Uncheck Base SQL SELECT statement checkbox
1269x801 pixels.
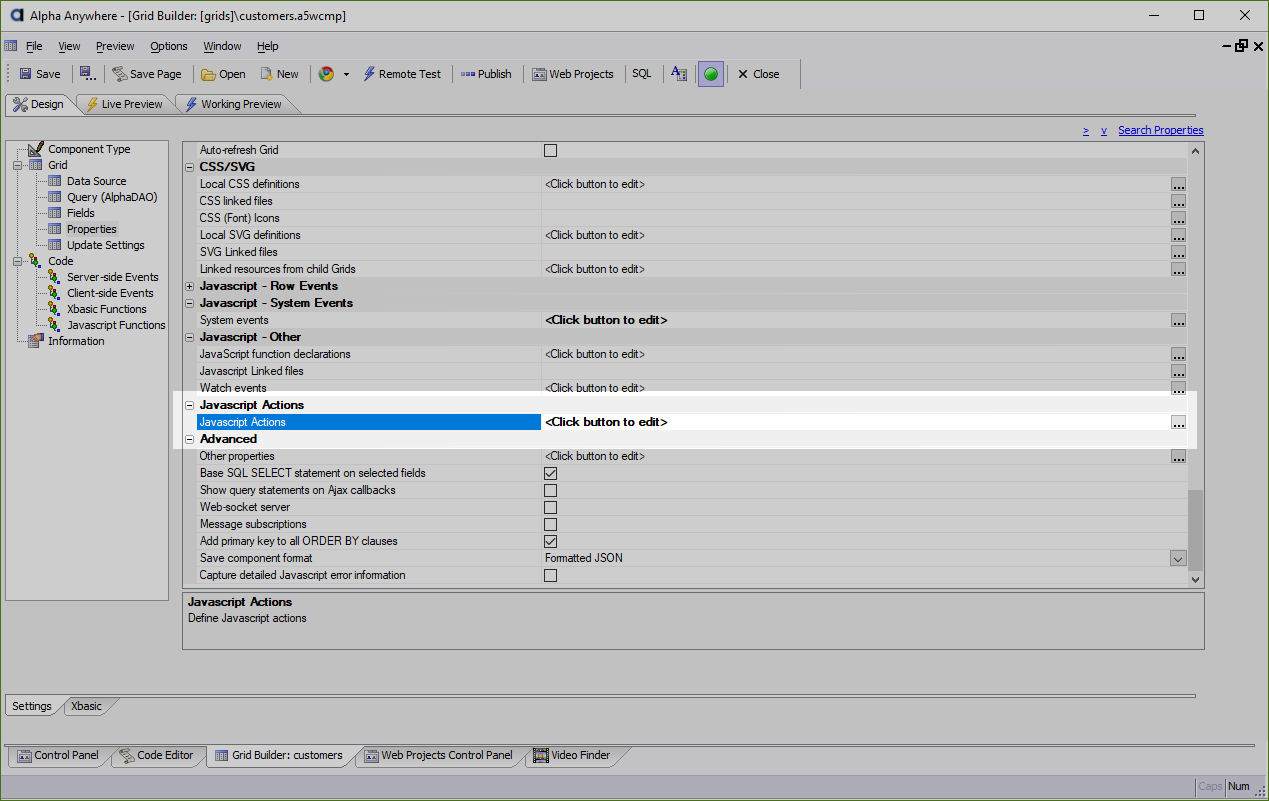(x=550, y=473)
